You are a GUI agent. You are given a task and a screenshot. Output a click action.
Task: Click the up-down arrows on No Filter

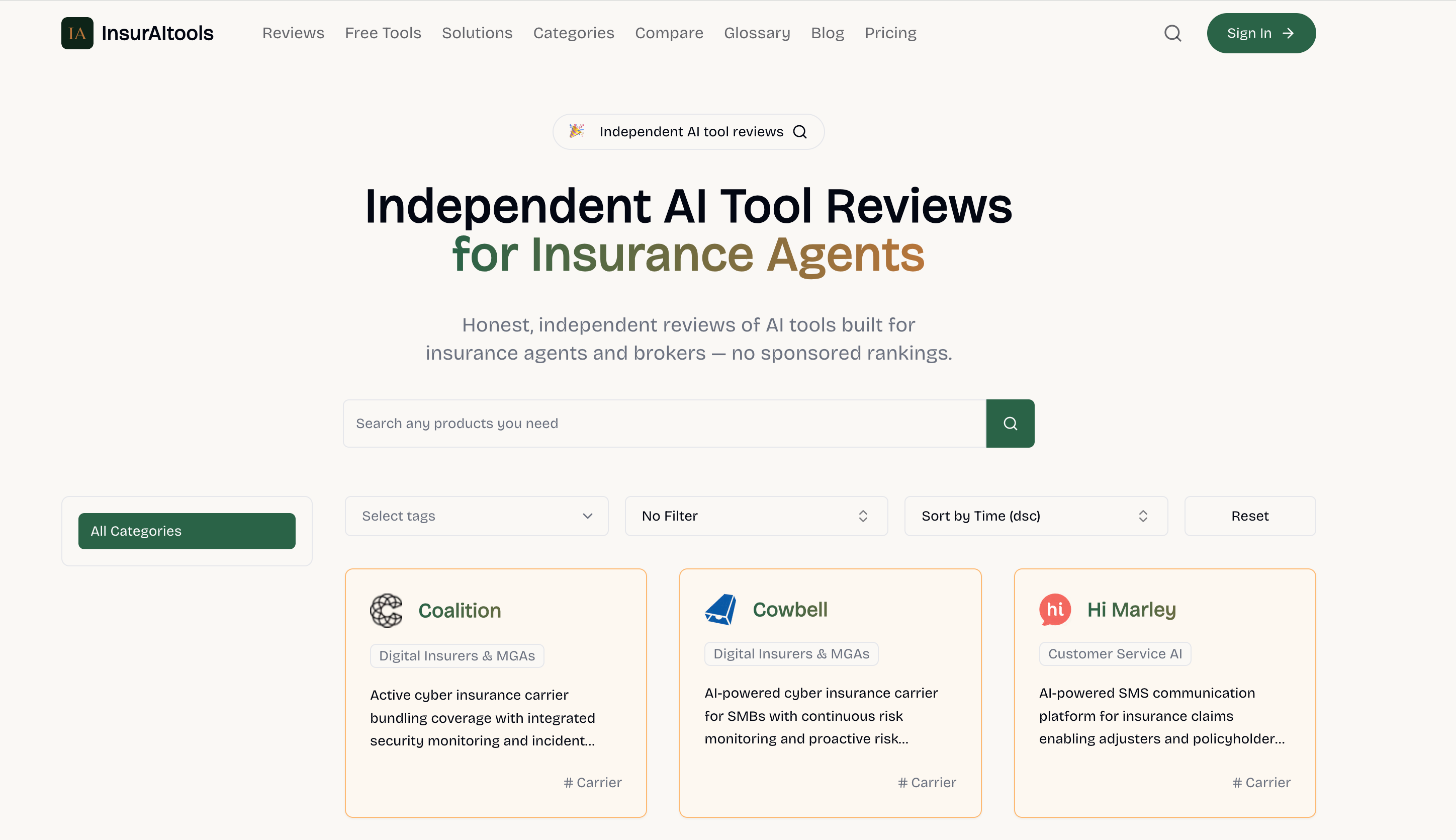[863, 516]
